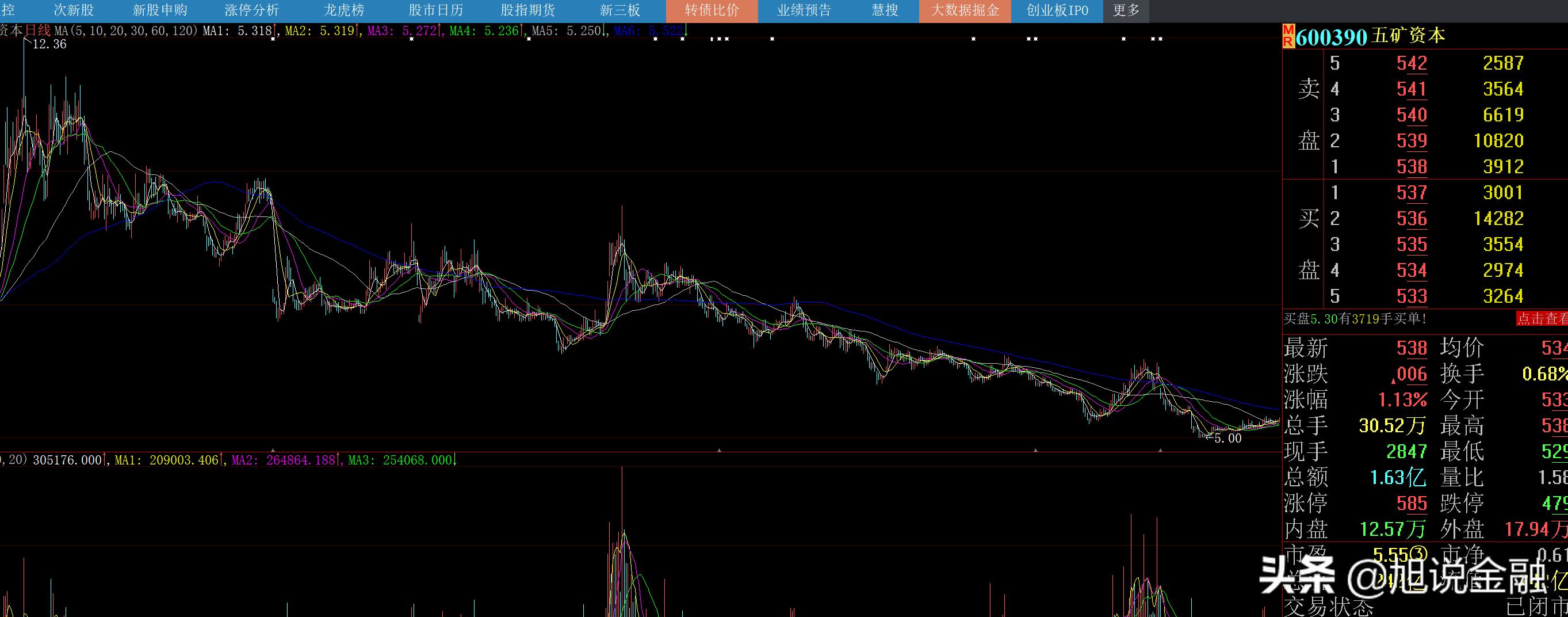Image resolution: width=1568 pixels, height=617 pixels.
Task: Expand the 更多 menu
Action: point(1126,10)
